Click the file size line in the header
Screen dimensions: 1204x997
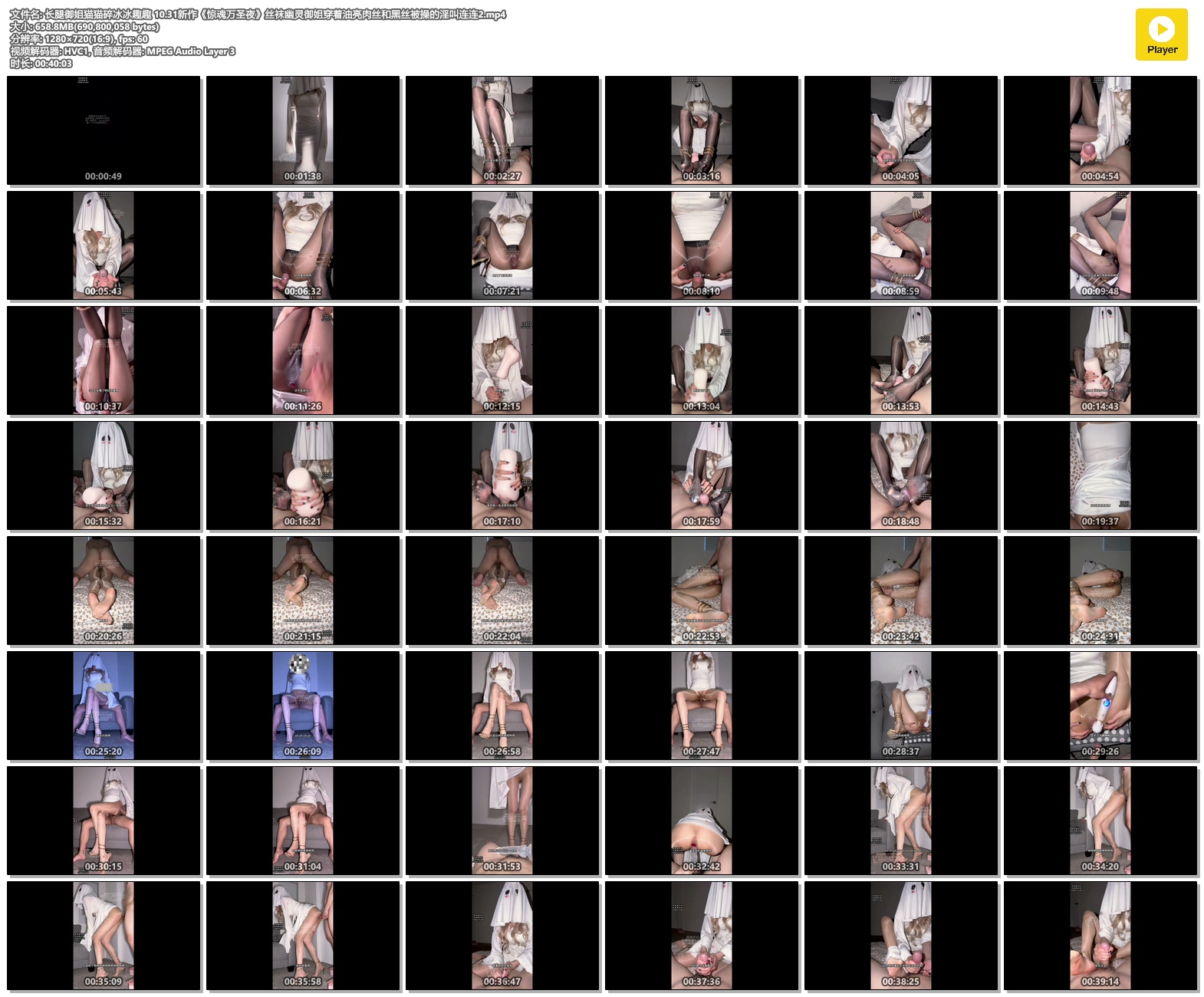click(84, 27)
